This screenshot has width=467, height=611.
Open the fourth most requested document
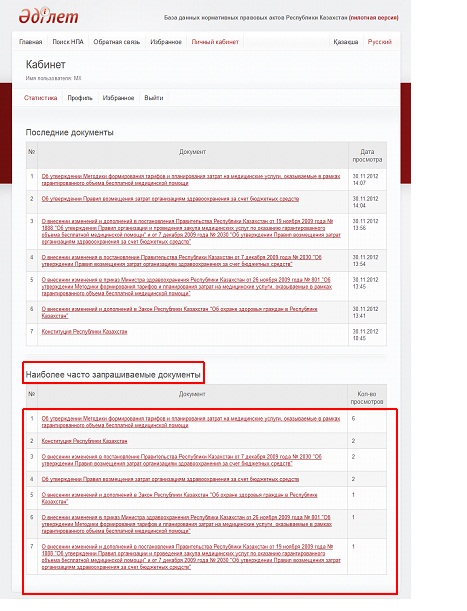coord(170,479)
